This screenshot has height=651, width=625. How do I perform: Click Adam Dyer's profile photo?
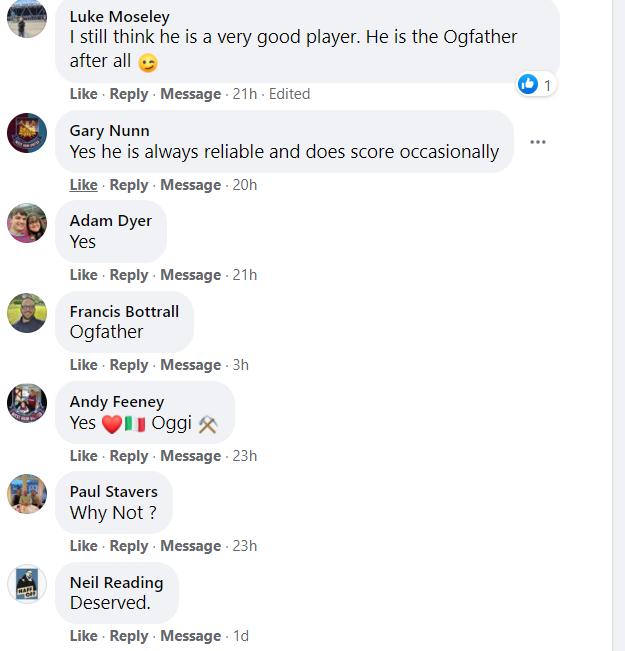pos(27,223)
